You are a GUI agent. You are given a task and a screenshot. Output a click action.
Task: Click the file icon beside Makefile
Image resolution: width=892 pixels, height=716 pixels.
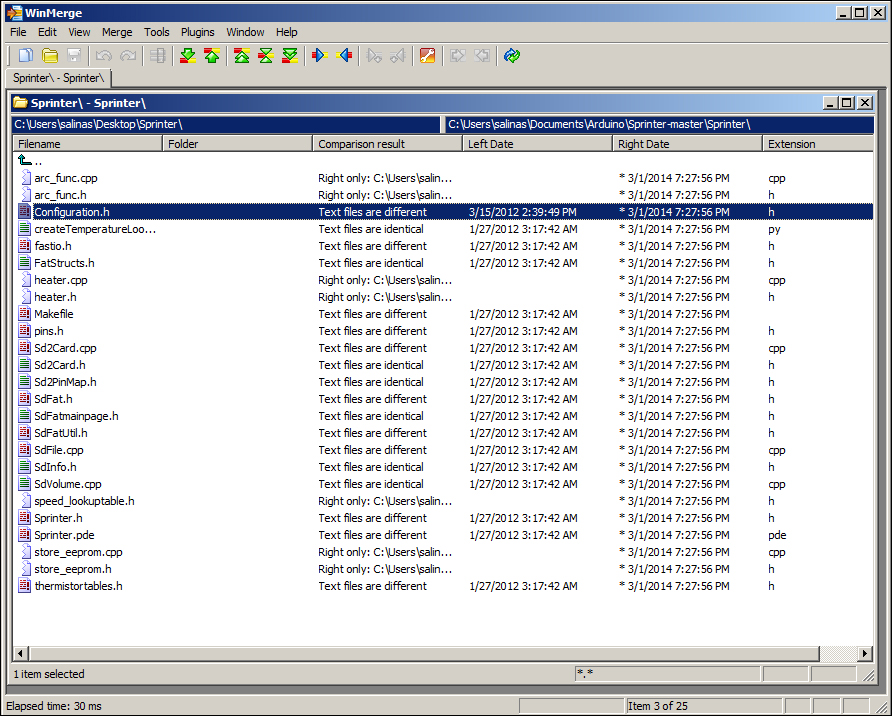[x=24, y=313]
